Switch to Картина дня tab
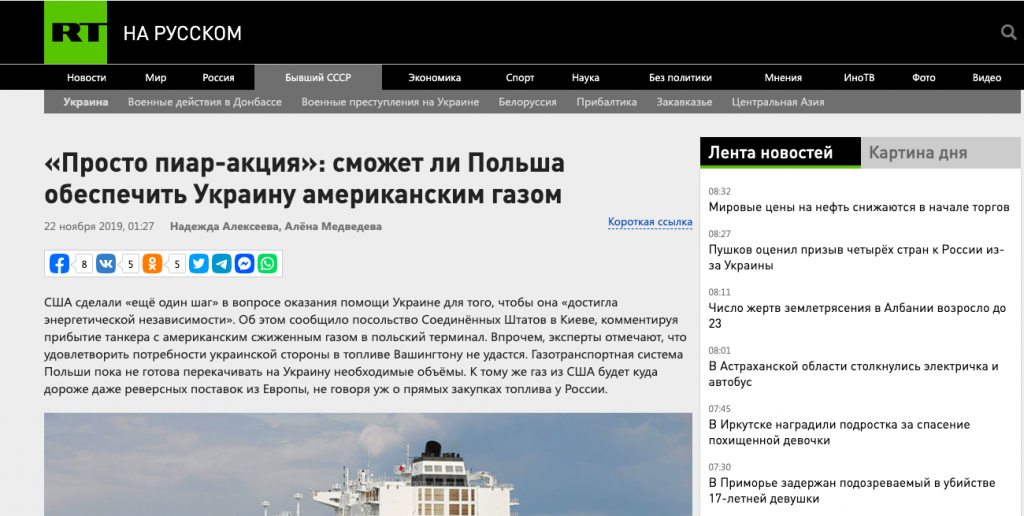The height and width of the screenshot is (516, 1024). pyautogui.click(x=940, y=153)
